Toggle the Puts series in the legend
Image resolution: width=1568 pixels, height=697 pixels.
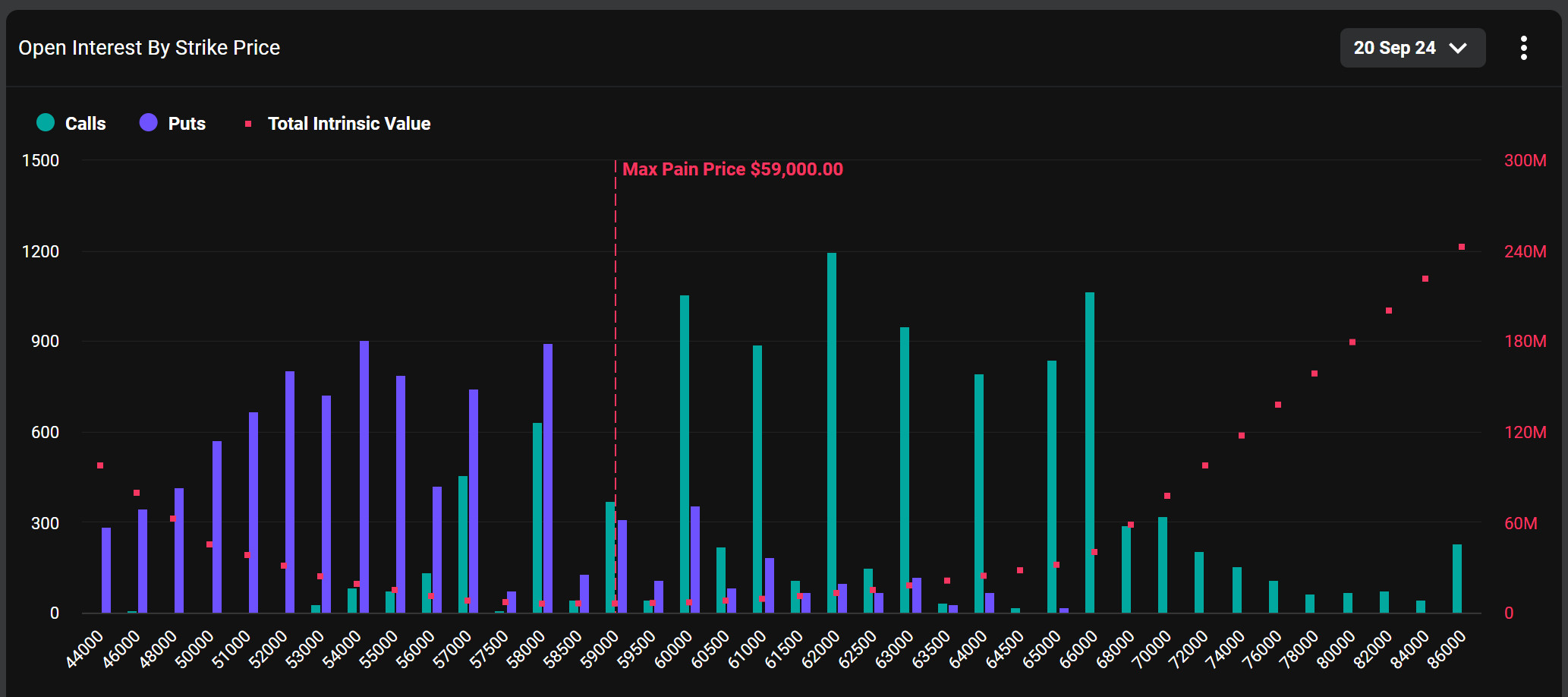point(173,123)
